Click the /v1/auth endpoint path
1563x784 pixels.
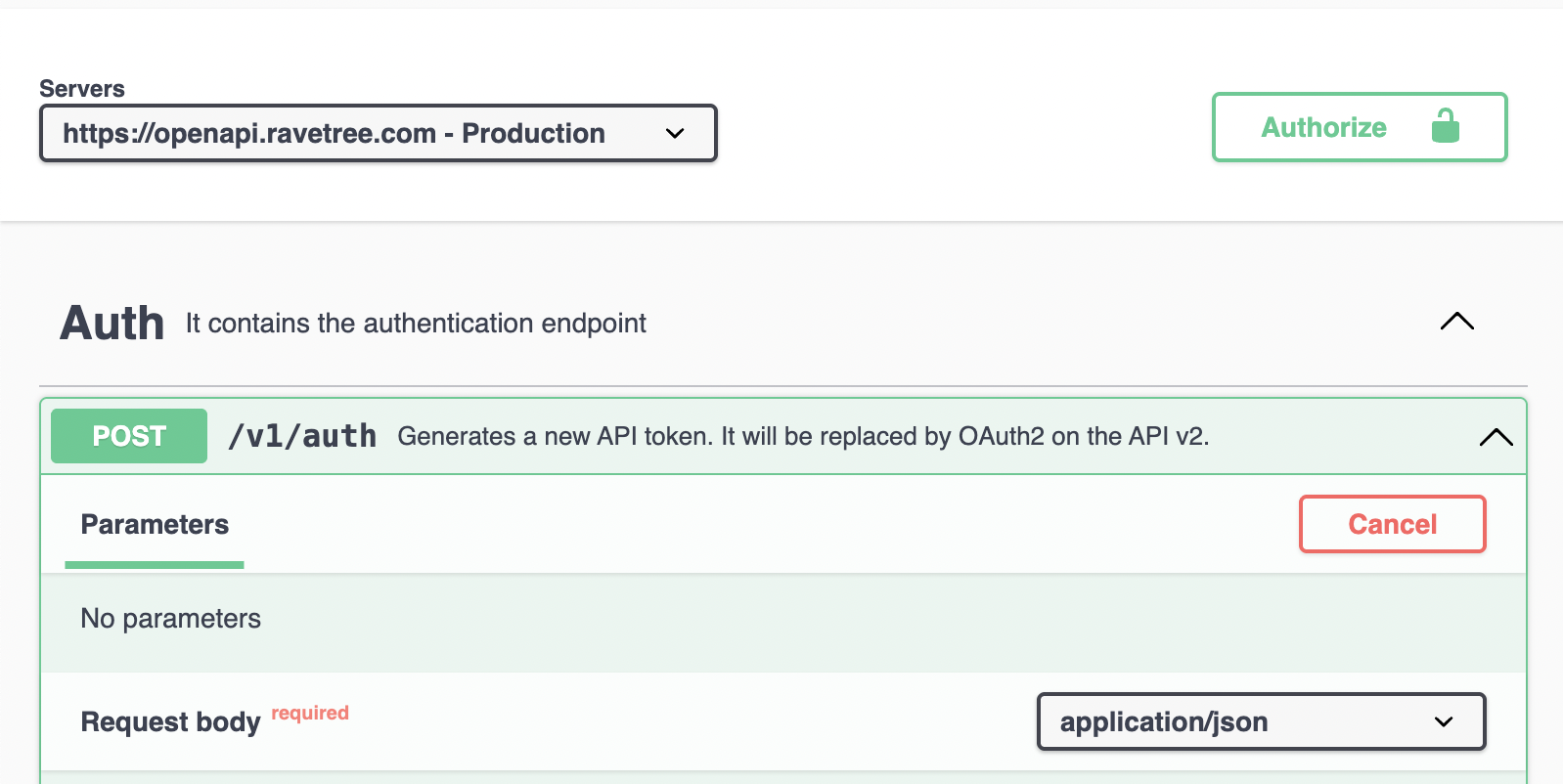tap(302, 436)
